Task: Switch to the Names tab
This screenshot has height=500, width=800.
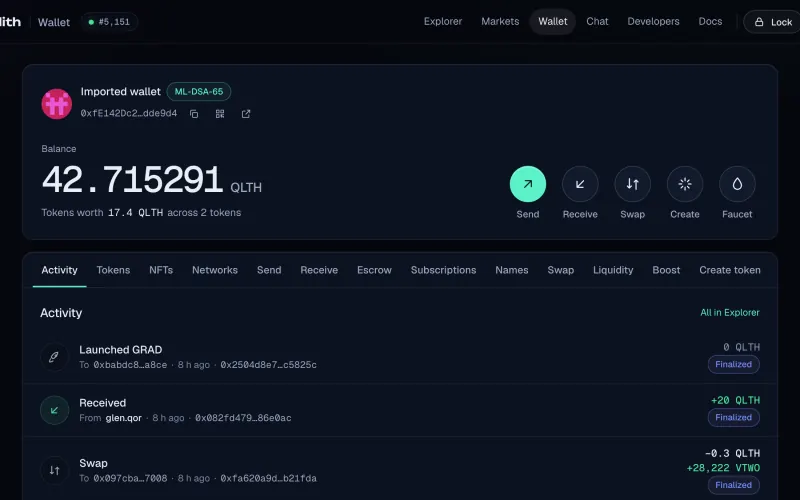Action: [512, 270]
